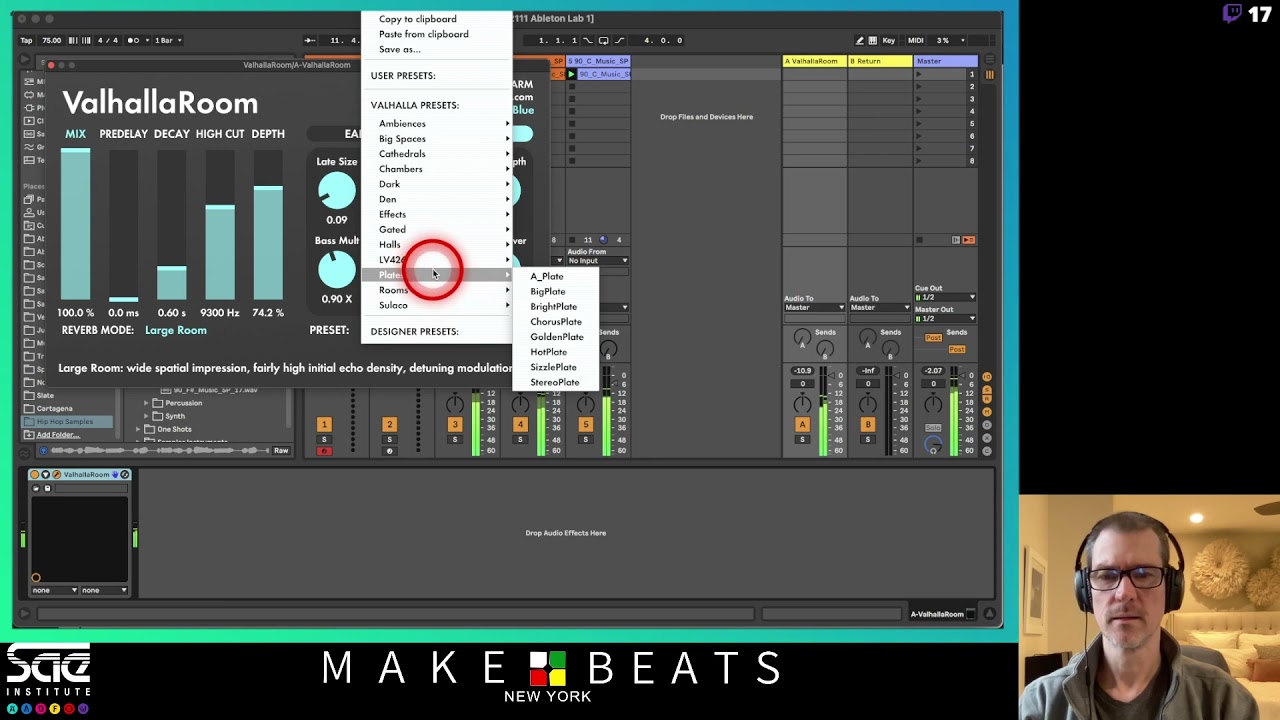1280x720 pixels.
Task: Expand the Sulaco preset submenu
Action: tap(437, 305)
